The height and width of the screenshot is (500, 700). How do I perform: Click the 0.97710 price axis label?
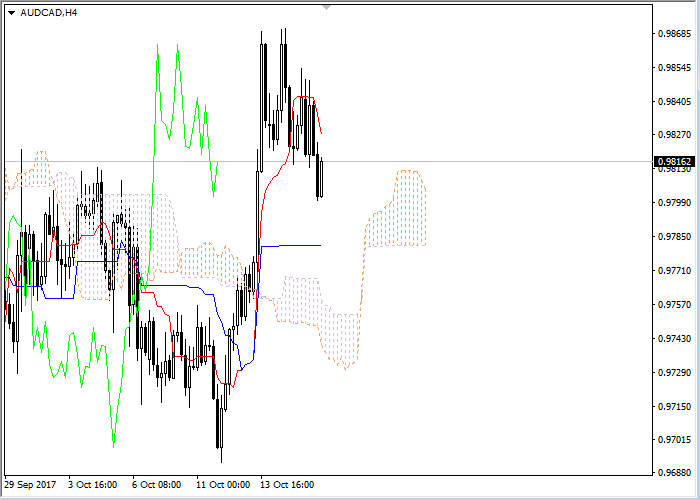(x=675, y=271)
